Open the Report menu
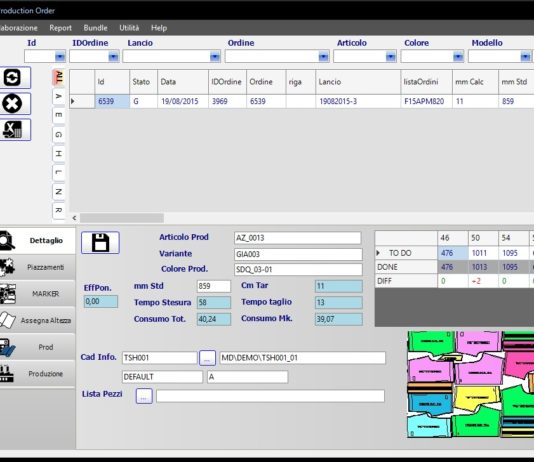The image size is (534, 462). [60, 28]
